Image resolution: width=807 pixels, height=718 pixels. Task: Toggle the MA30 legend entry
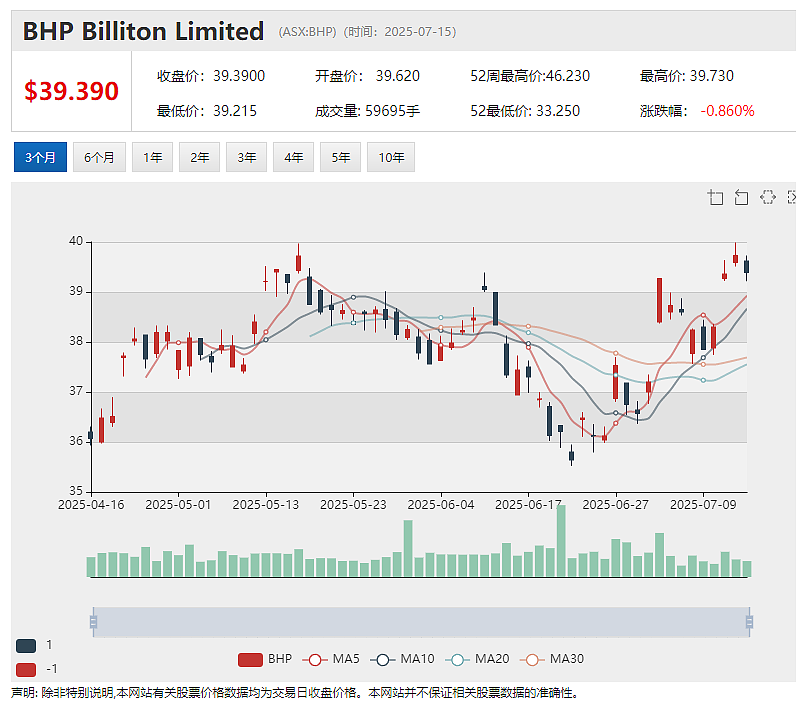[552, 659]
